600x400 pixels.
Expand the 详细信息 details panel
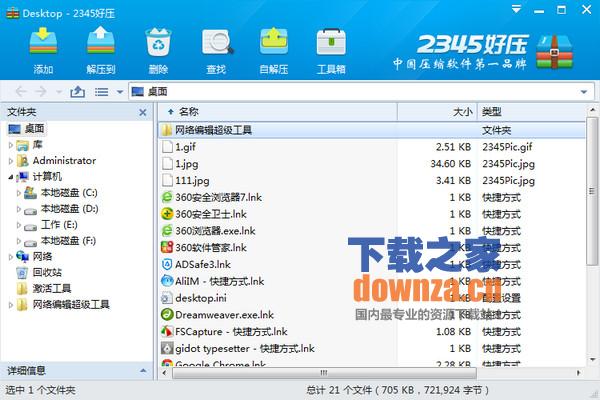[143, 371]
